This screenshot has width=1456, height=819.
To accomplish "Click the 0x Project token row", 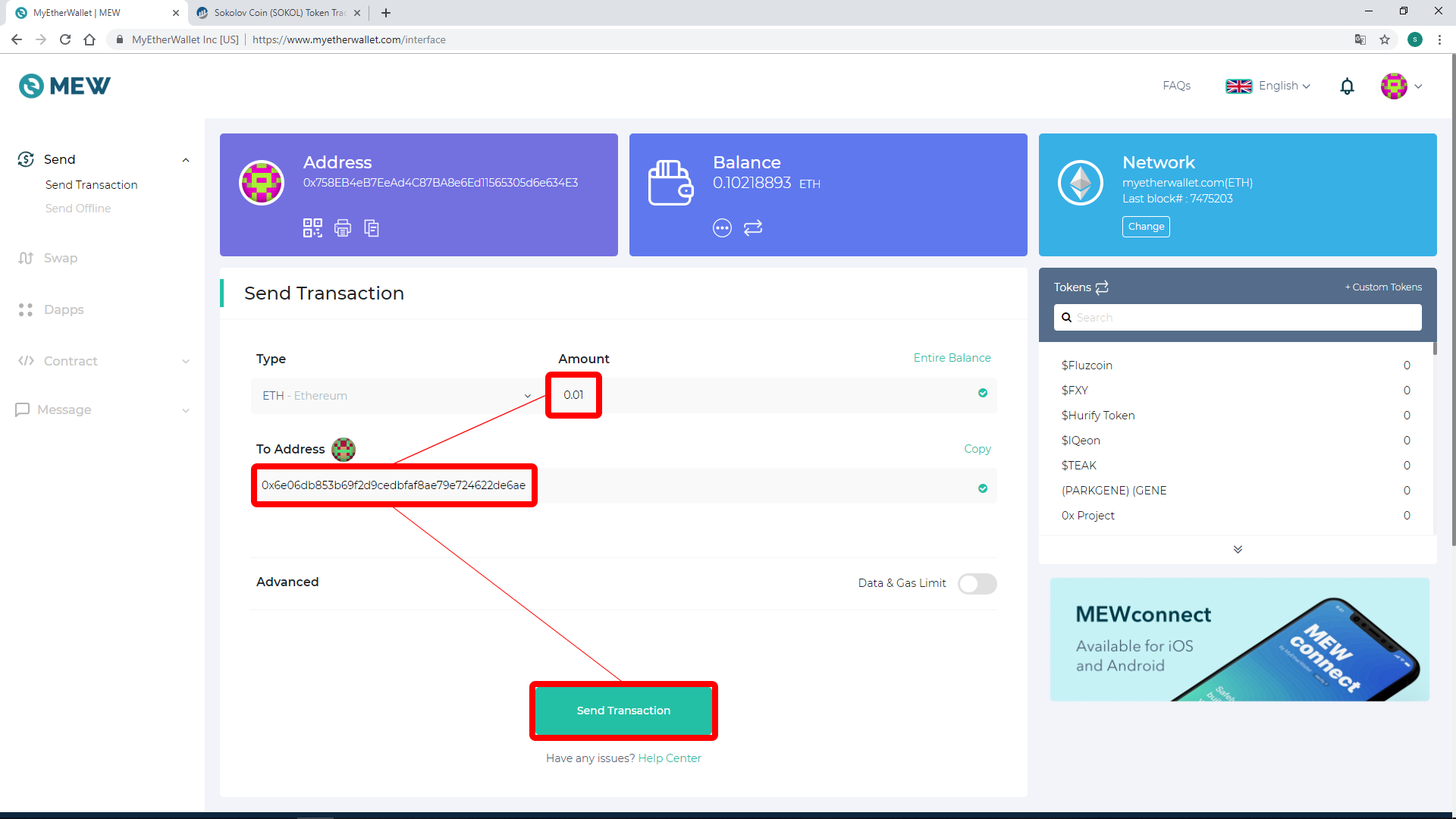I will tap(1236, 516).
